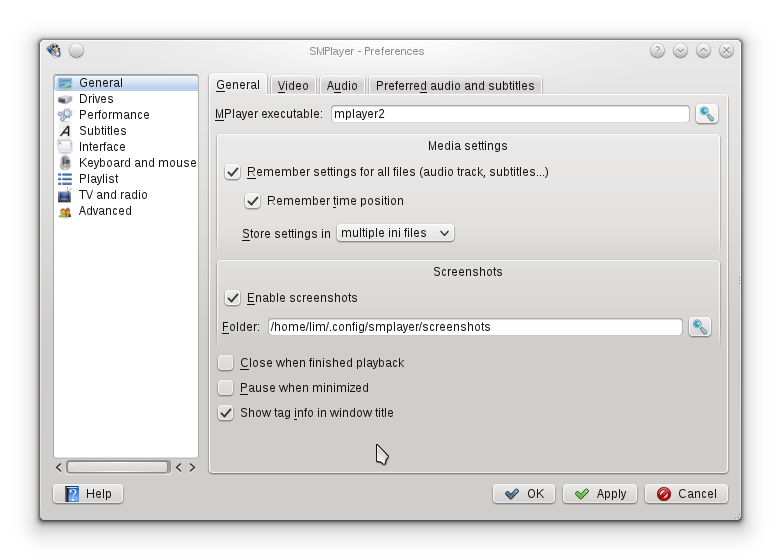Viewport: 781px width, 560px height.
Task: Enable Close when finished playback
Action: [x=226, y=363]
